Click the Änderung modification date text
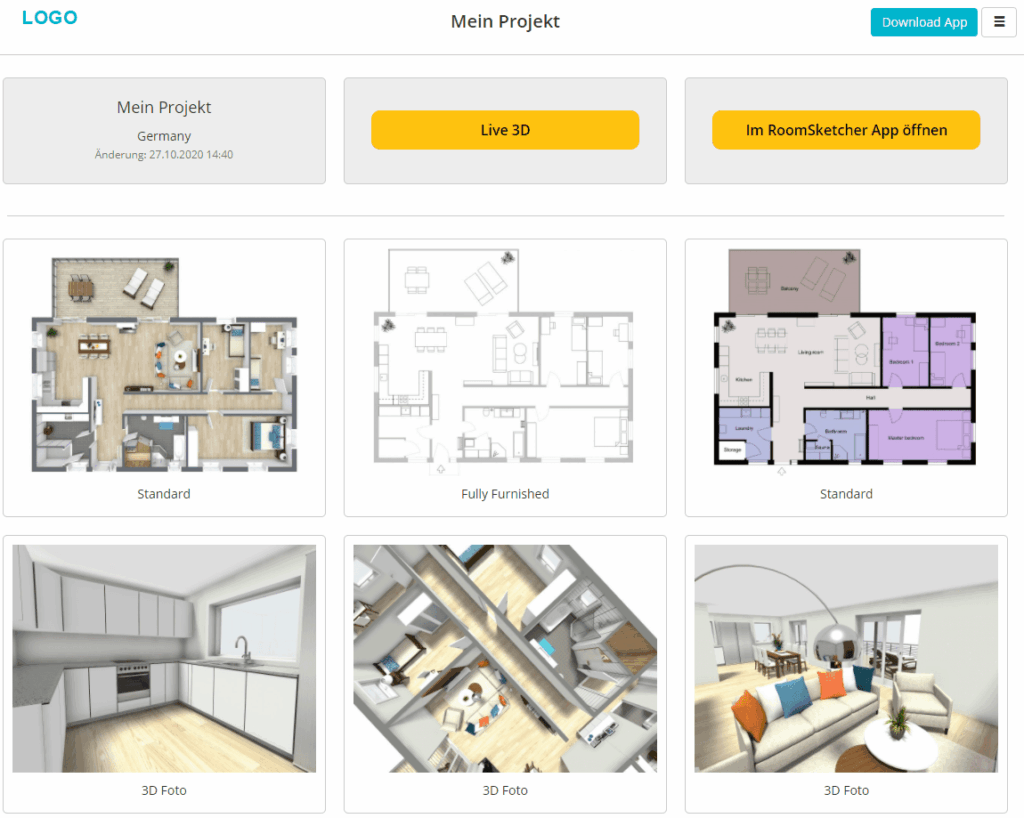 (x=164, y=155)
